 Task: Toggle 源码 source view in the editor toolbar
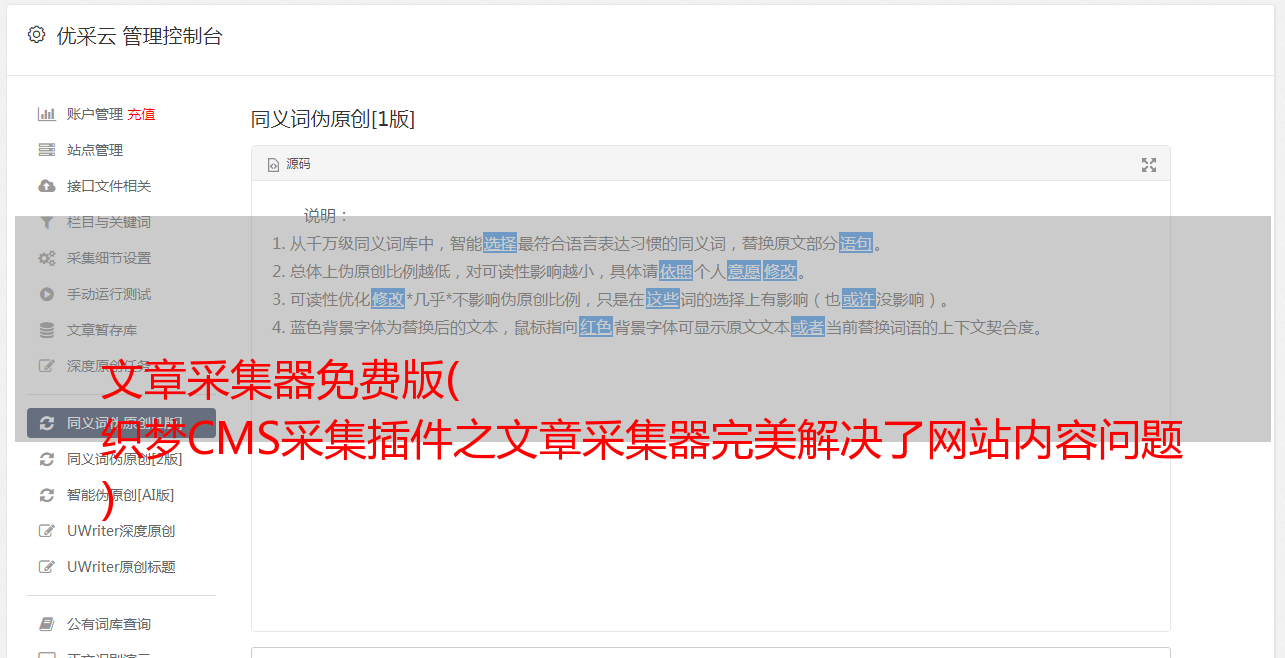(x=290, y=164)
